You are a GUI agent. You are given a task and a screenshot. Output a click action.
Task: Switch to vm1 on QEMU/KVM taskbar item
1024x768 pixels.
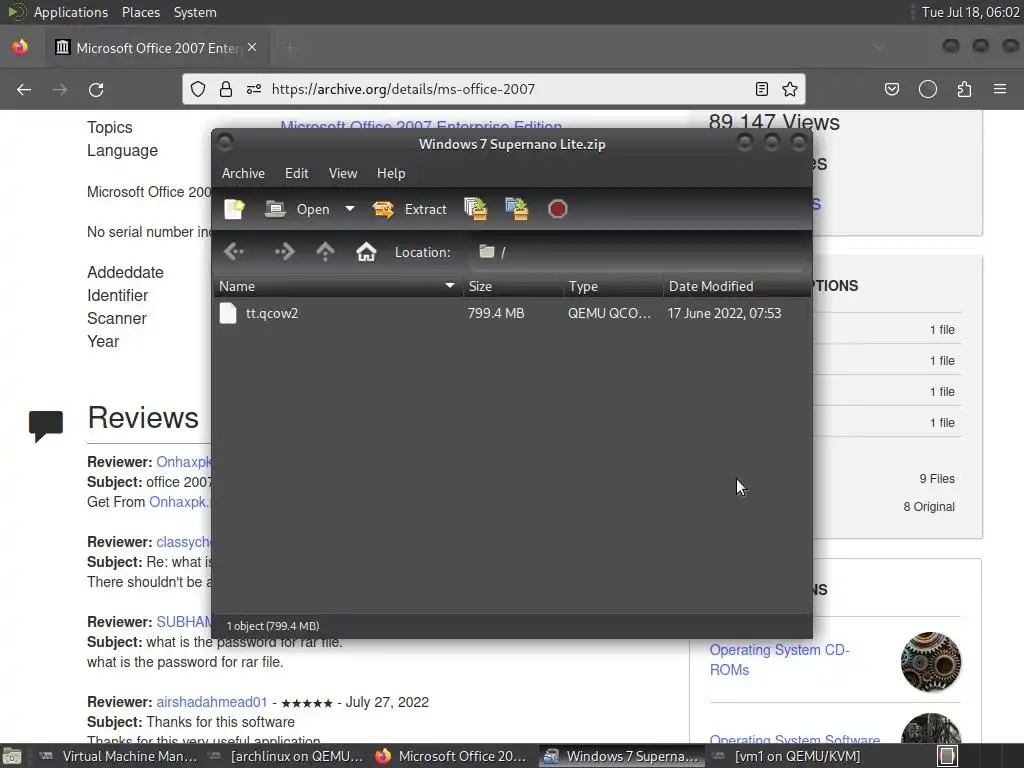[786, 756]
